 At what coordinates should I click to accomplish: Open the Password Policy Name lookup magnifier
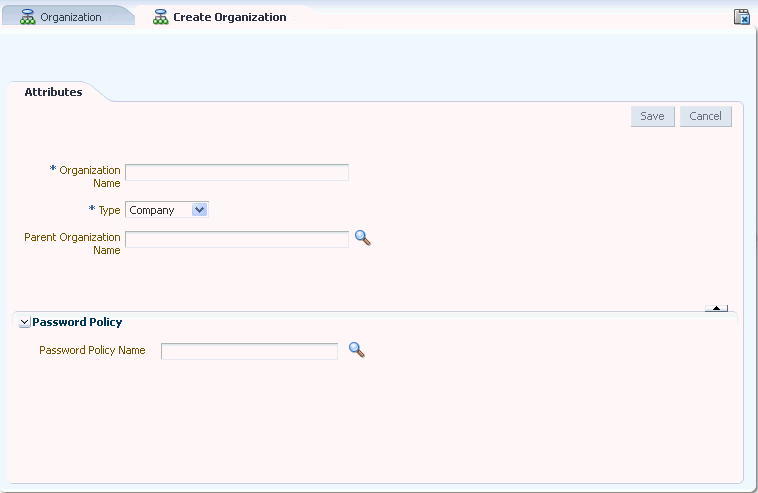[x=357, y=350]
